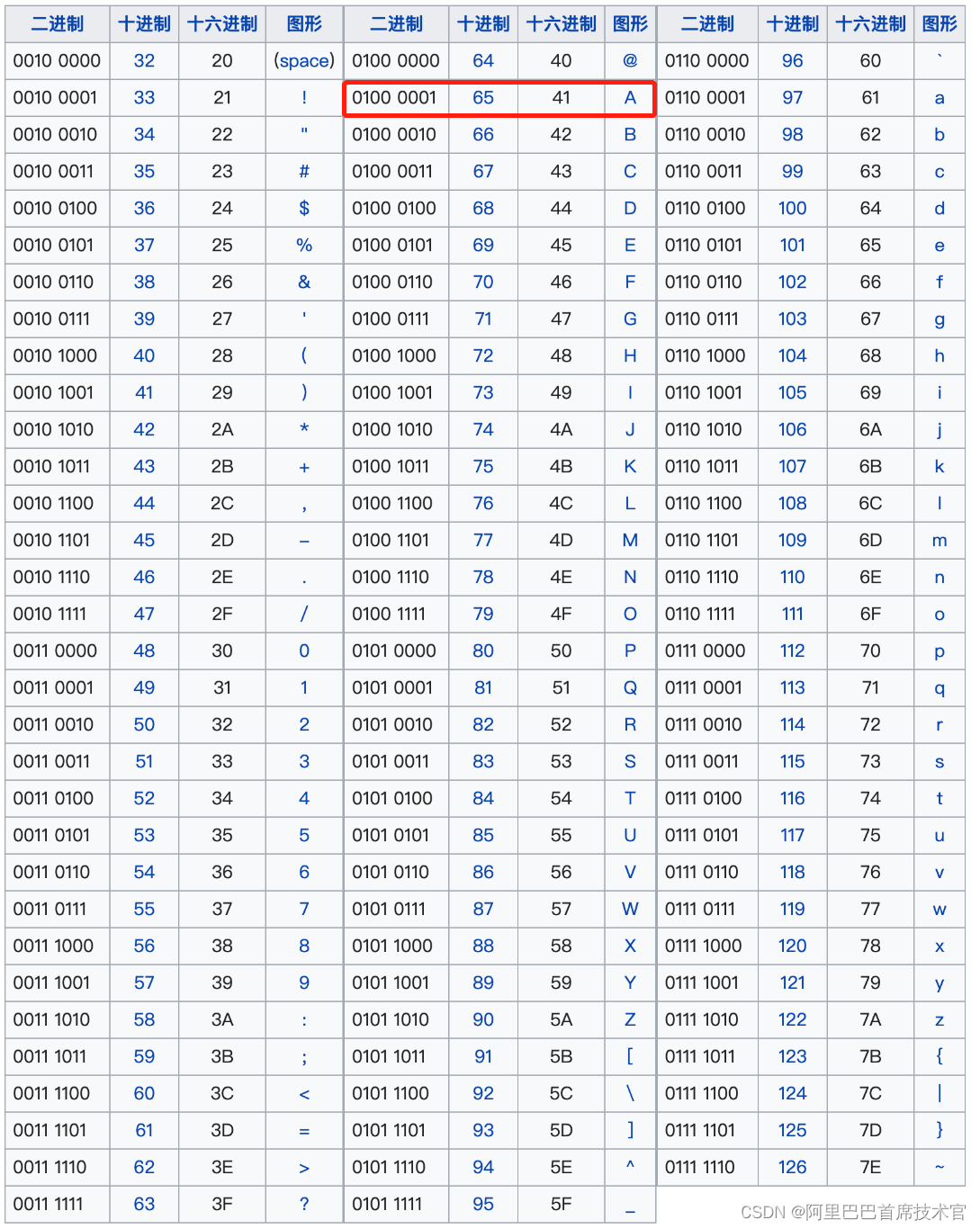Click the decimal link 111
This screenshot has width=980, height=1229.
(792, 614)
